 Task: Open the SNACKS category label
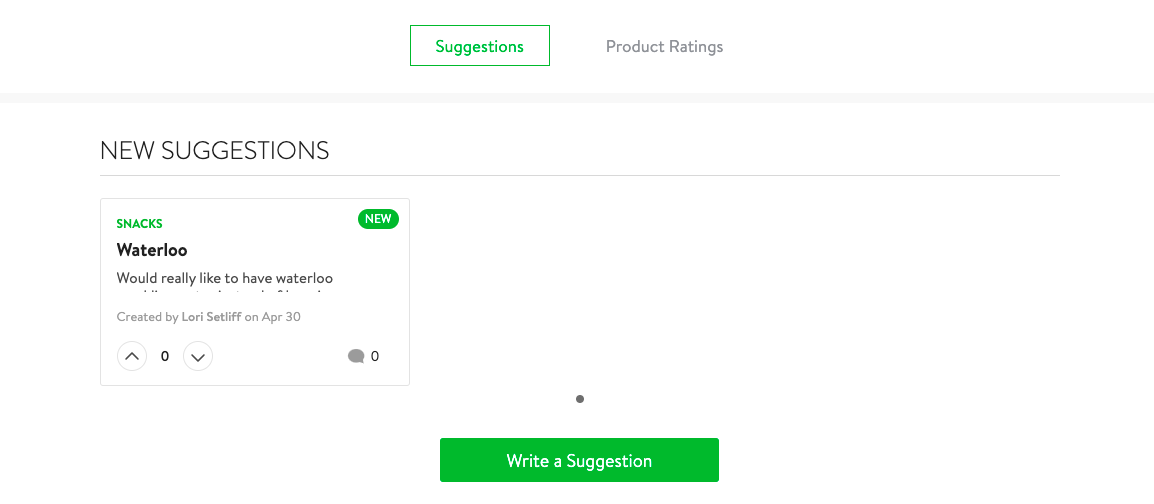tap(139, 224)
